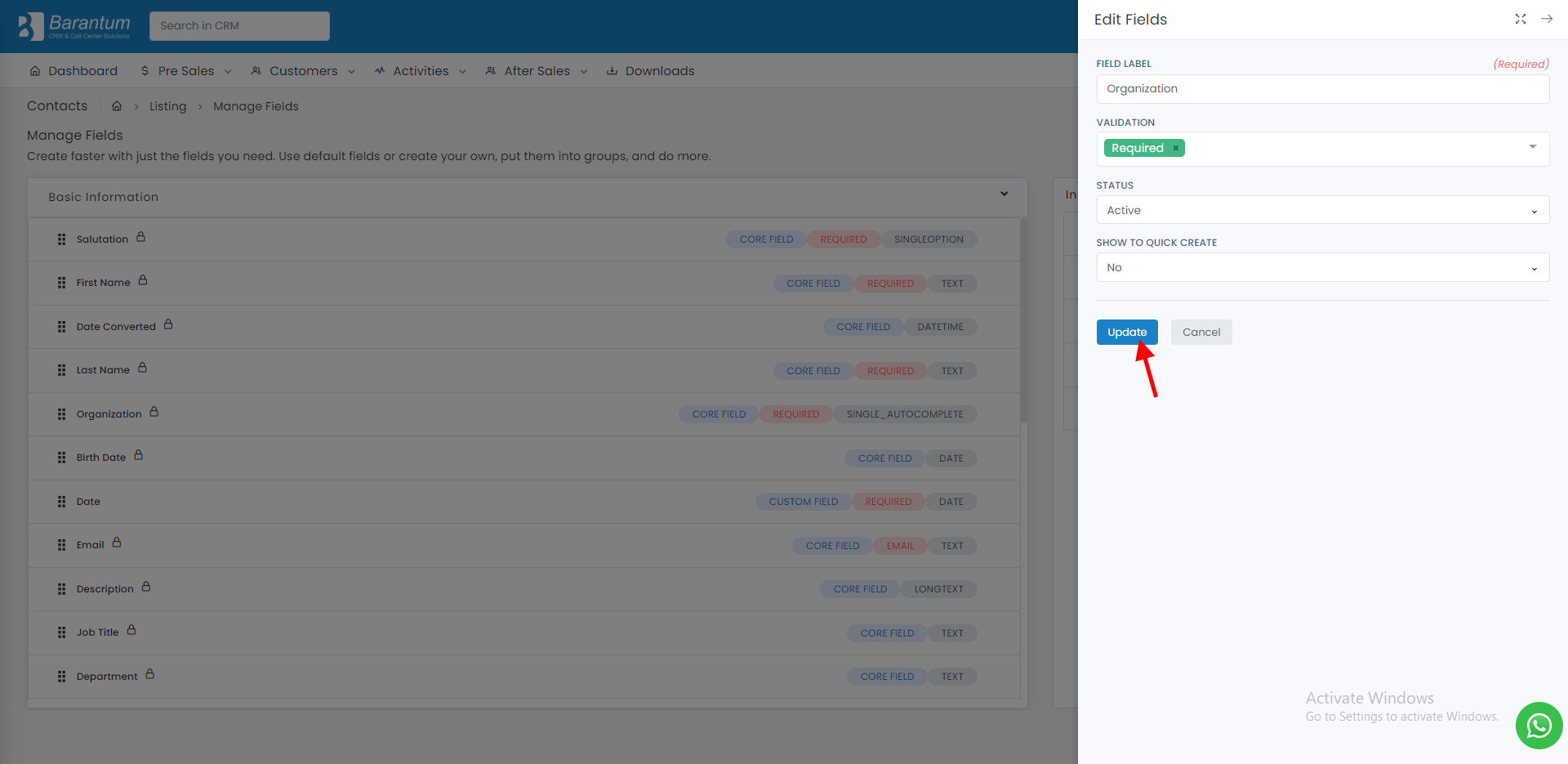Click CUSTOM FIELD tag on Date row
Image resolution: width=1568 pixels, height=764 pixels.
tap(804, 502)
